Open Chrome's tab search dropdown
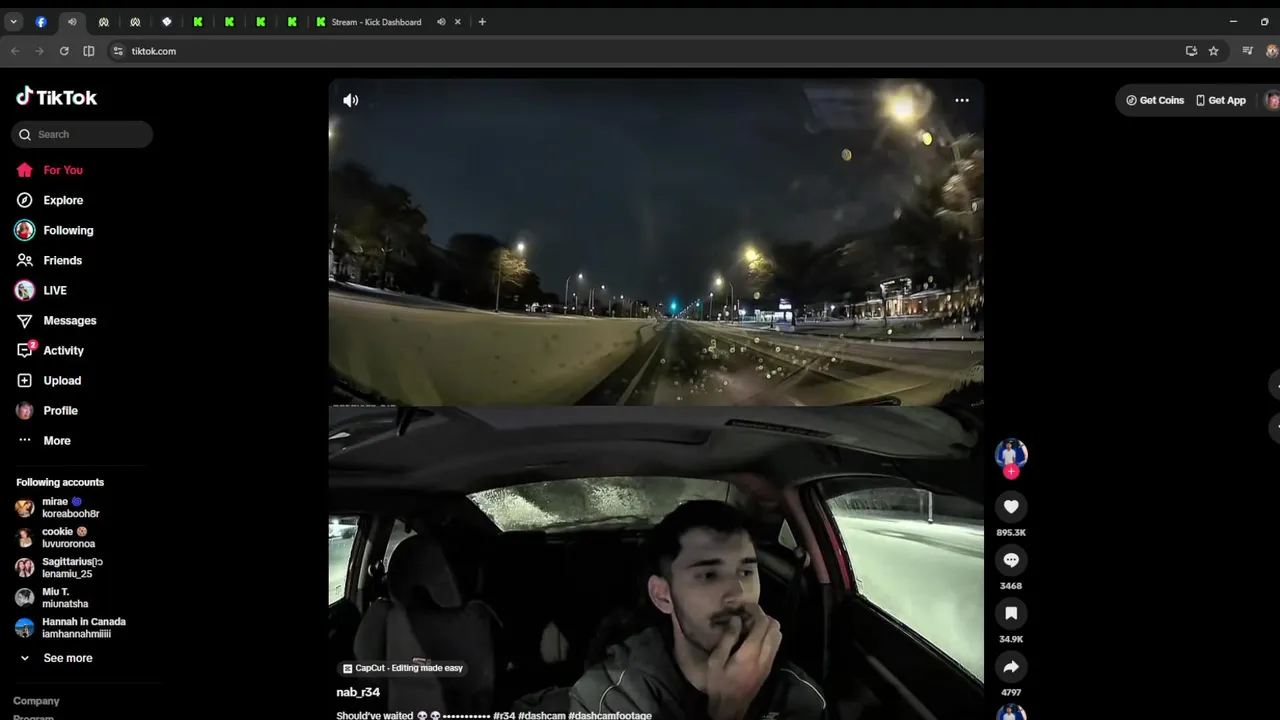 pyautogui.click(x=13, y=22)
